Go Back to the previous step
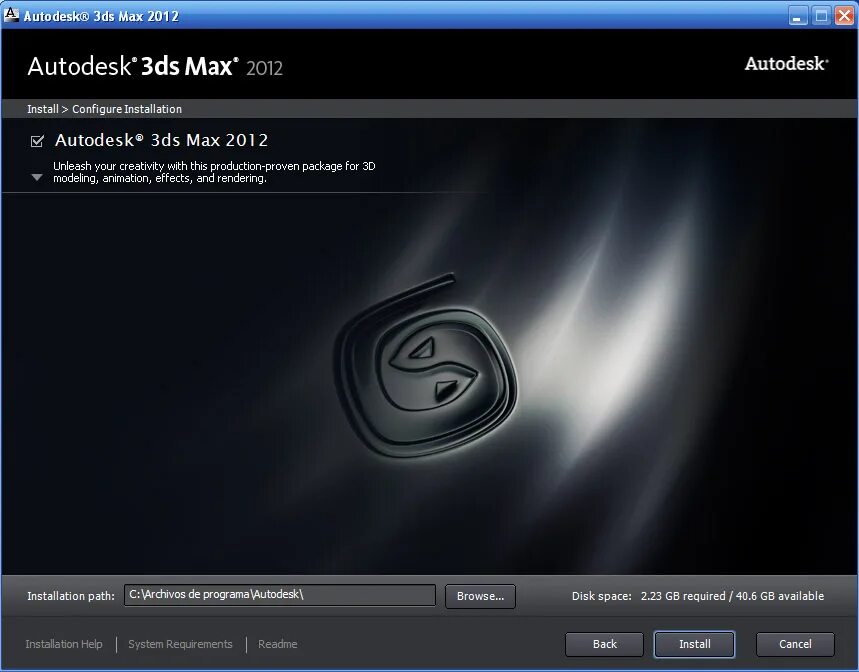The image size is (859, 672). 604,644
